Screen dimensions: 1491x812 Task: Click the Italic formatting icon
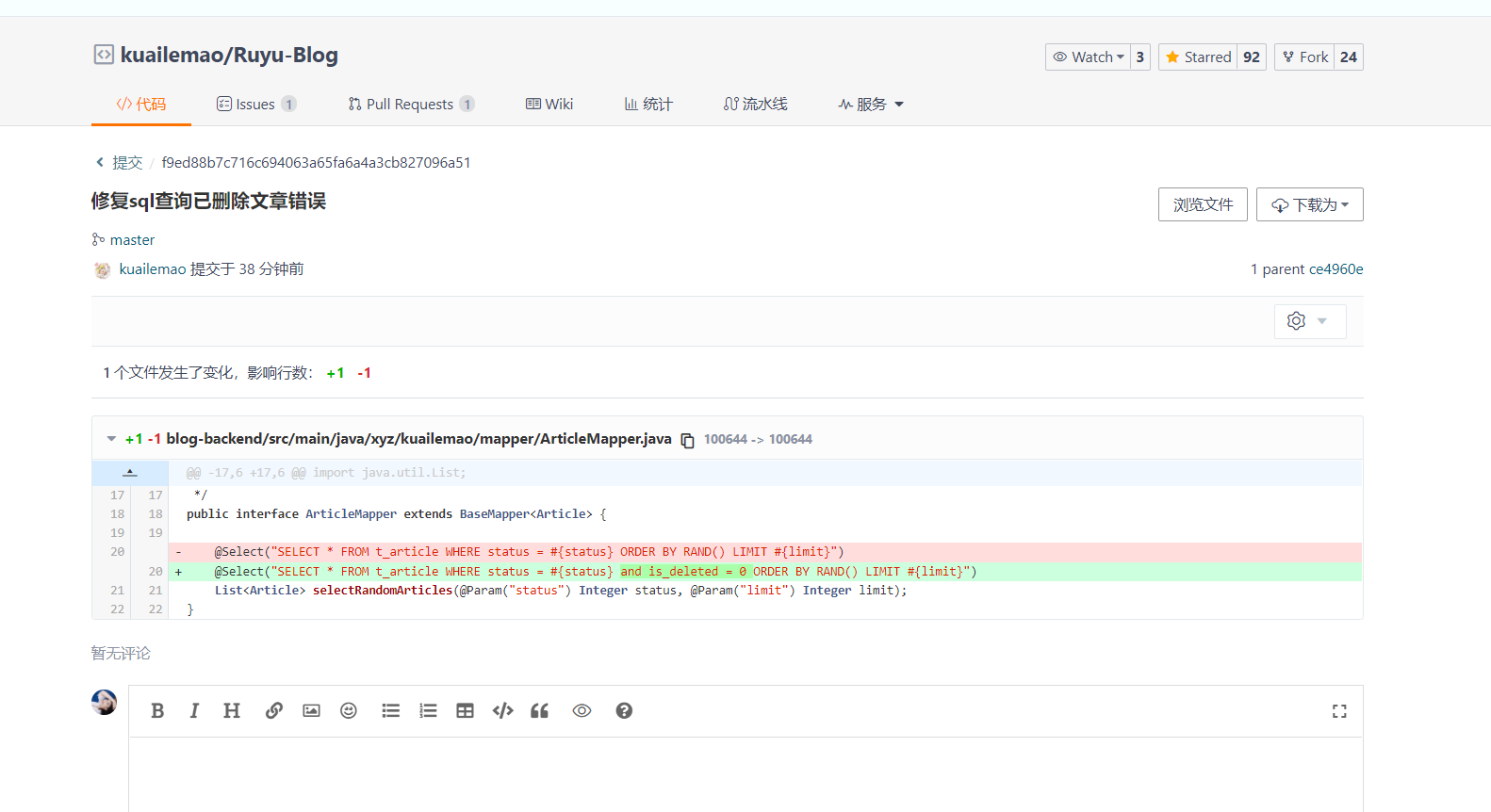click(194, 711)
